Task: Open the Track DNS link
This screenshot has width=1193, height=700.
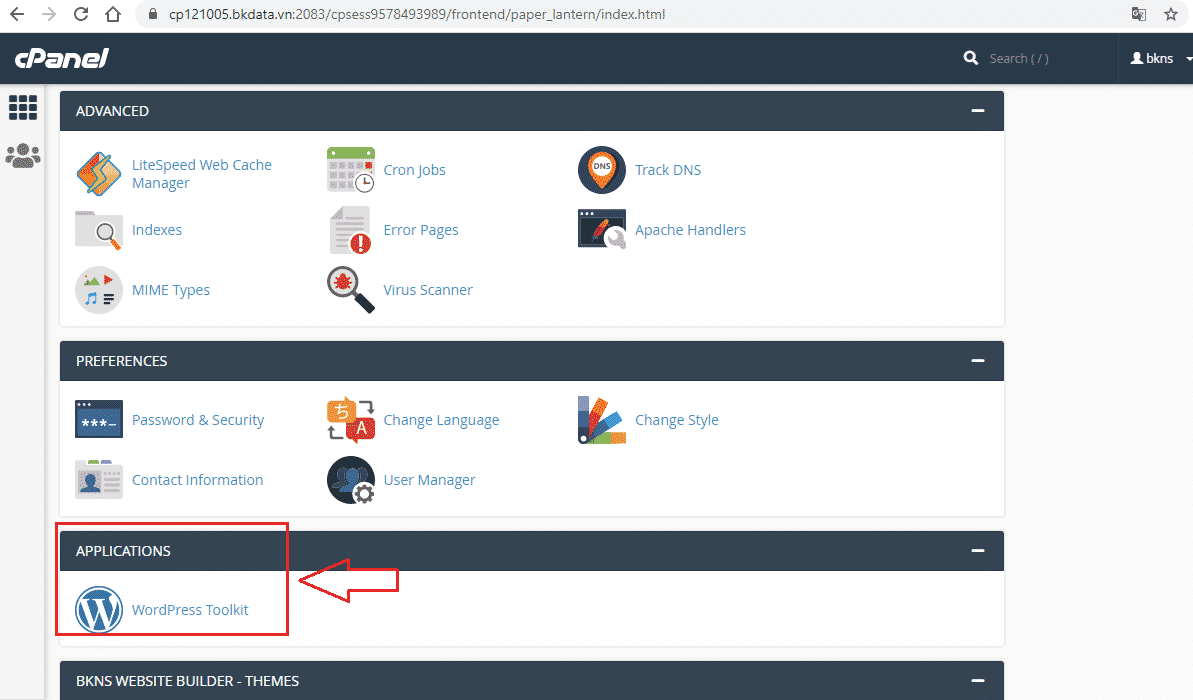Action: (668, 170)
